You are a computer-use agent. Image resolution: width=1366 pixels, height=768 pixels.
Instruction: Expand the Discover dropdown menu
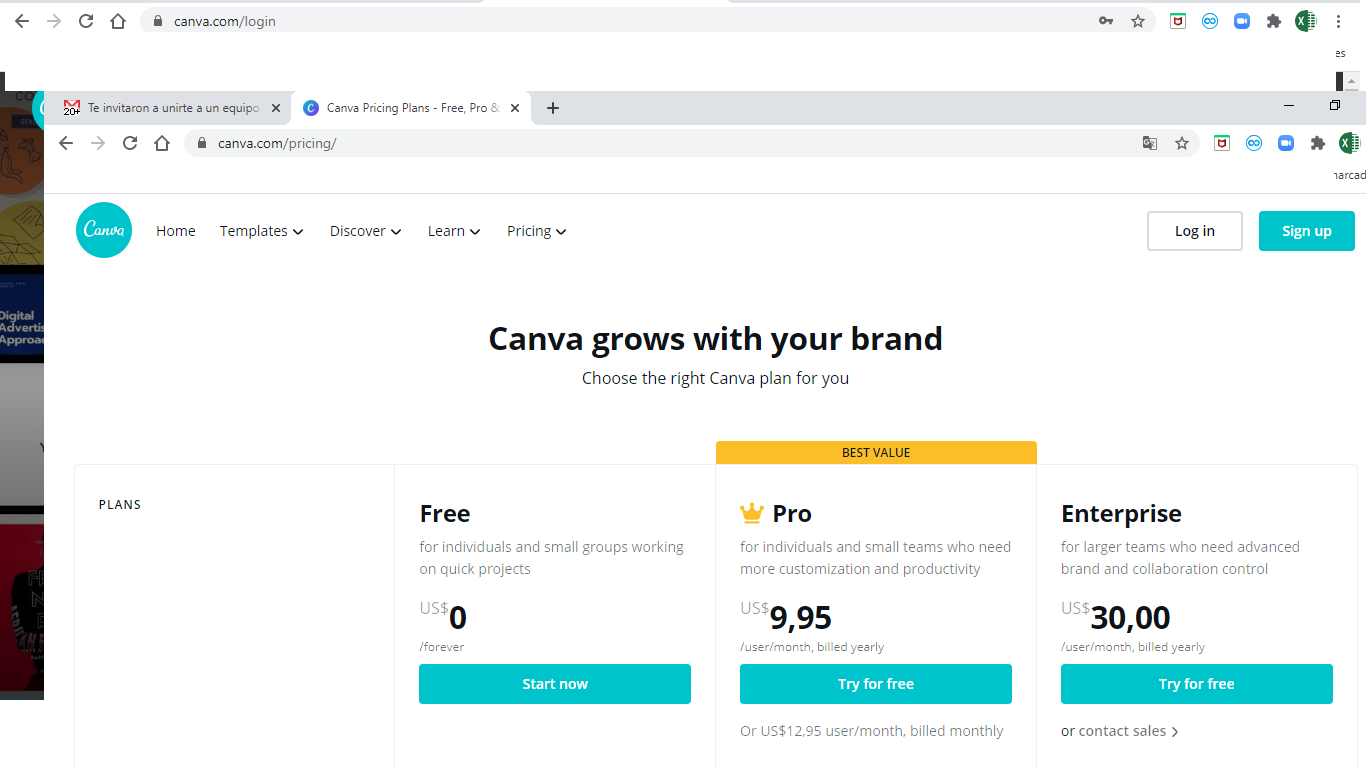pyautogui.click(x=366, y=231)
